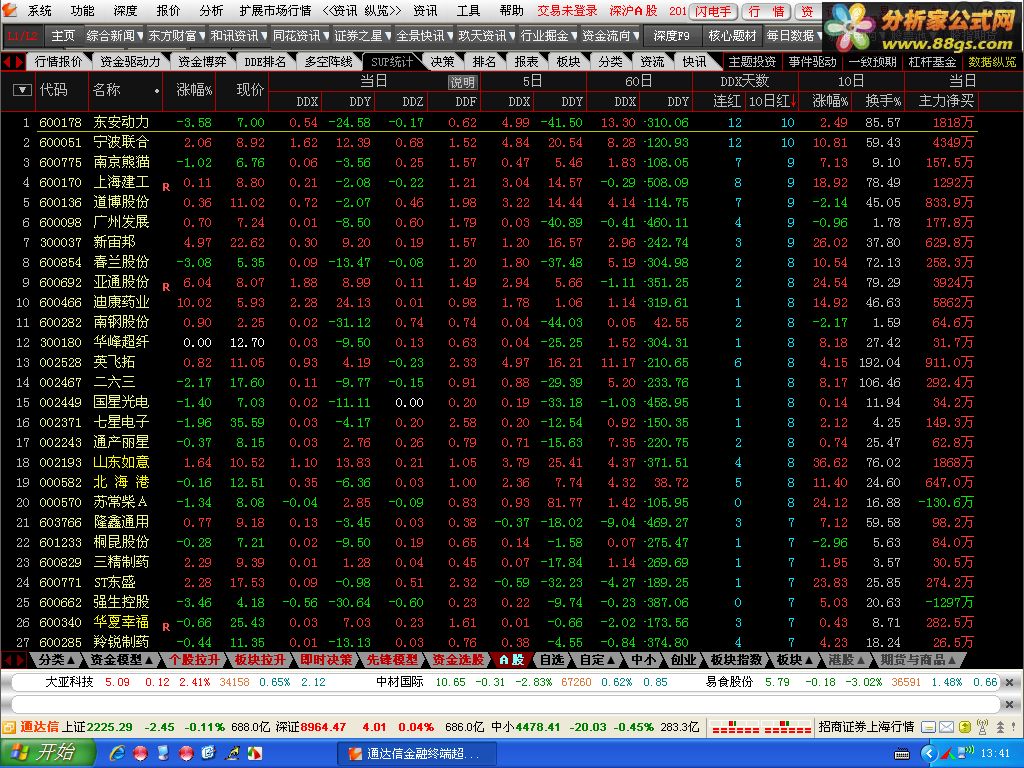Launch Internet Explorer from quick launch
Viewport: 1024px width, 768px height.
click(x=118, y=753)
